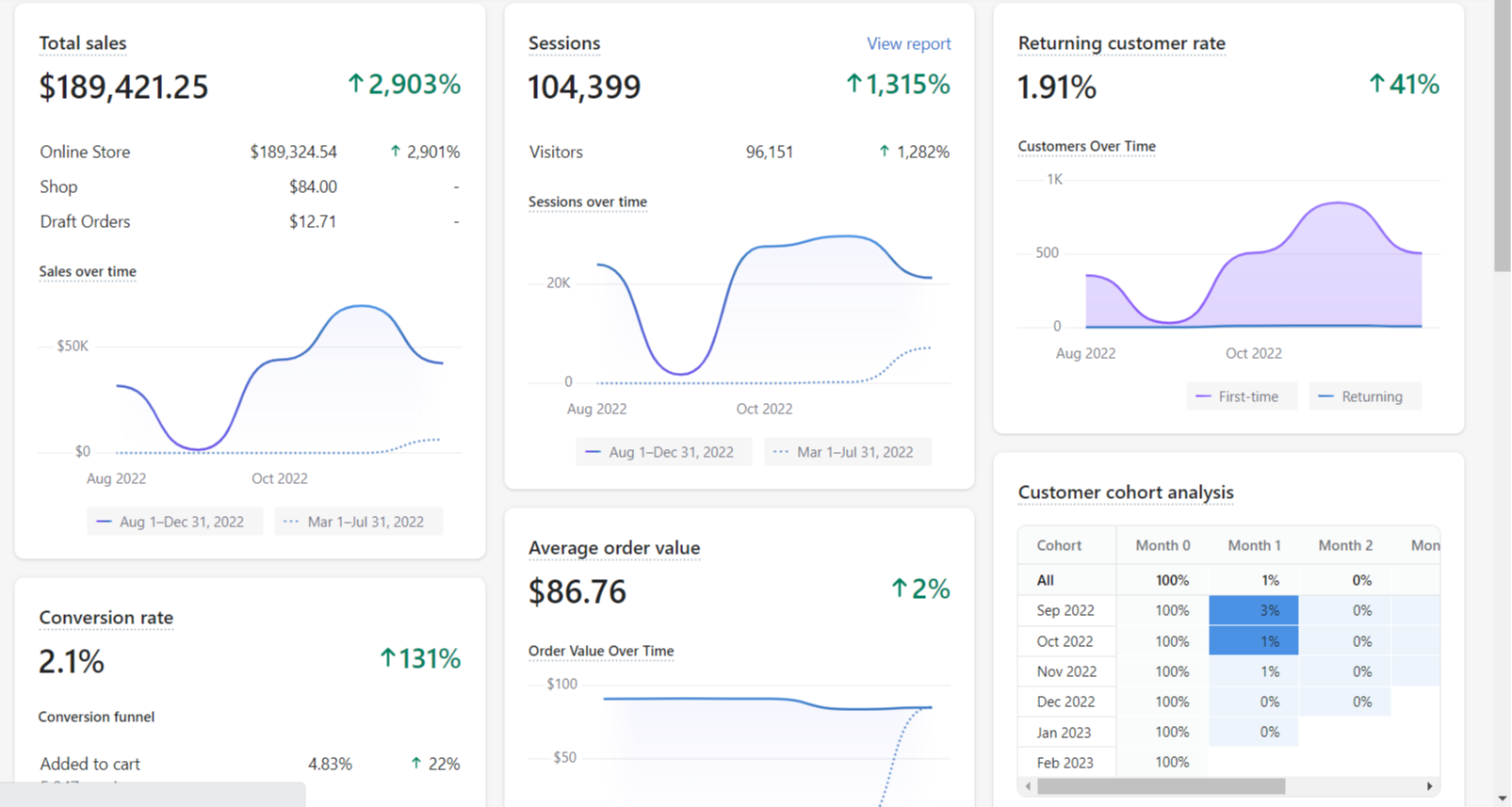Click the cohort table horizontal scrollbar thumb
1512x807 pixels.
(1162, 786)
